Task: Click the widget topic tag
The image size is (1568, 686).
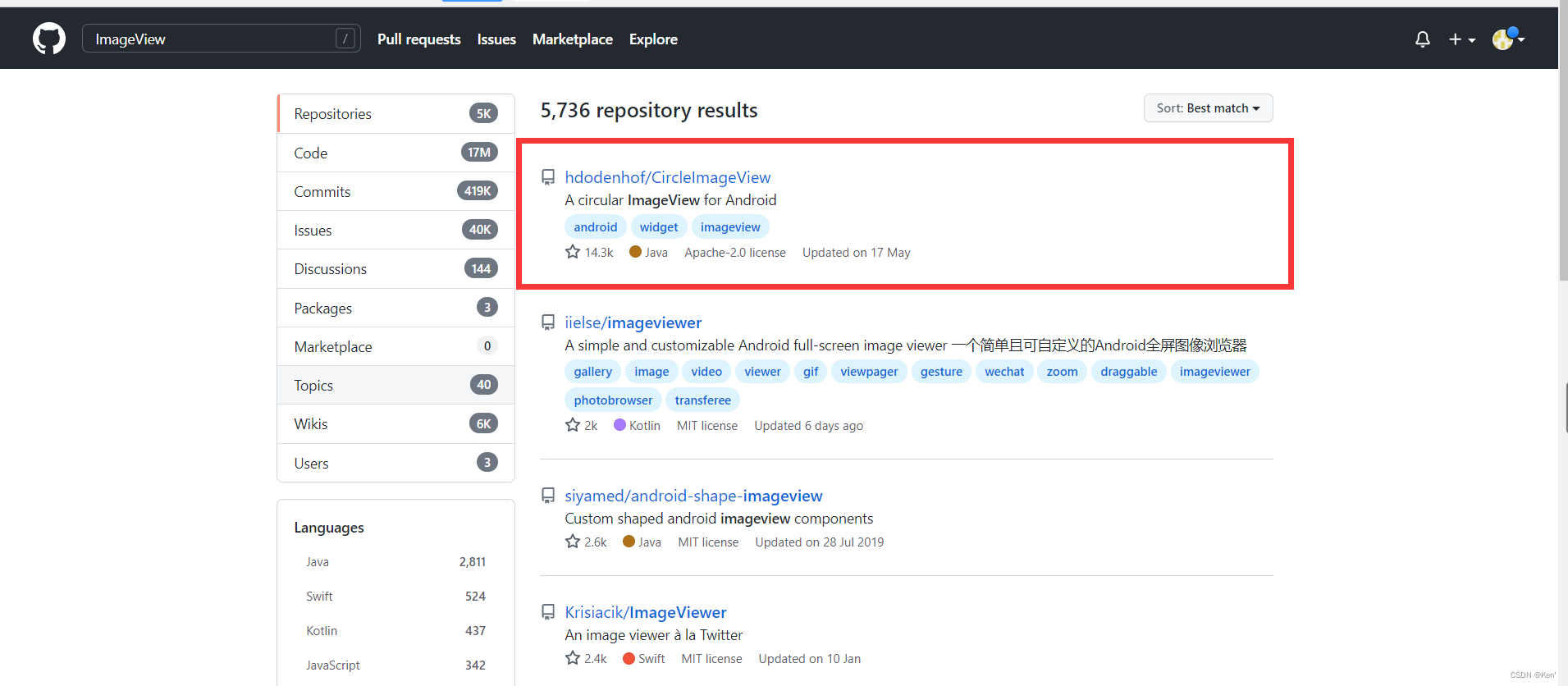Action: pos(659,227)
